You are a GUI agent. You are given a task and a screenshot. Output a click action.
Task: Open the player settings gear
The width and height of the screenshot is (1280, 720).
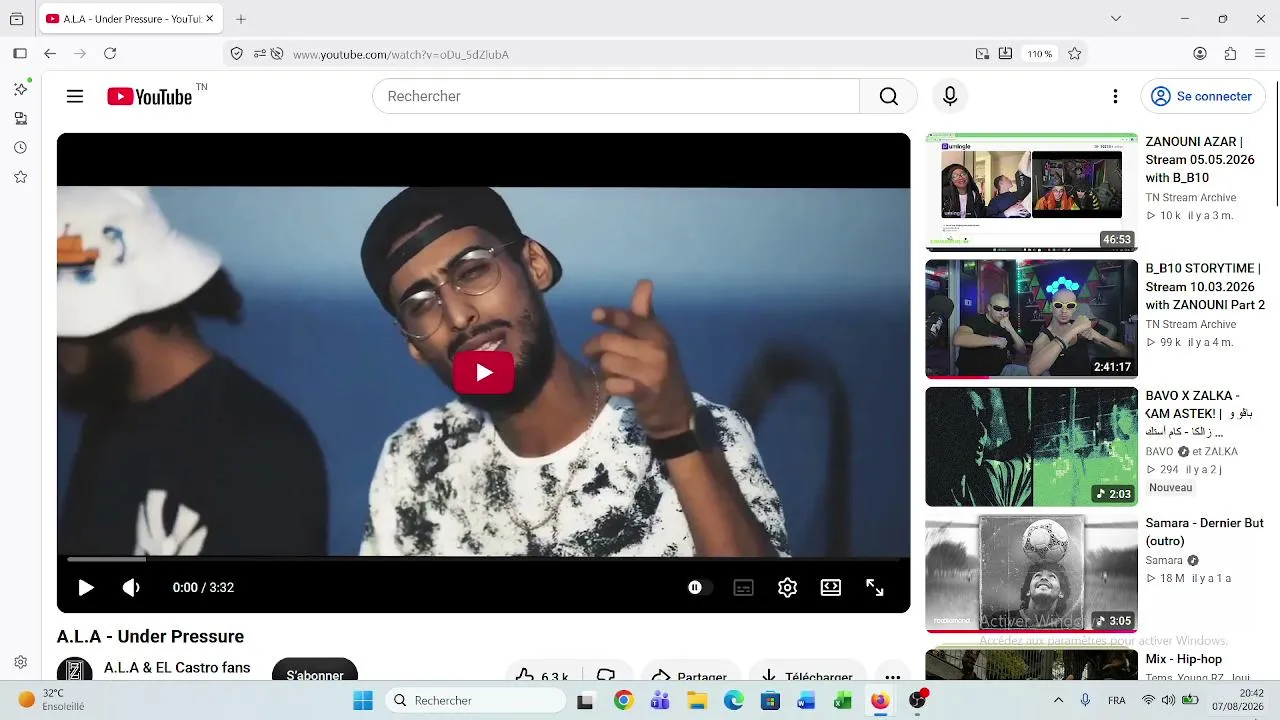click(787, 588)
